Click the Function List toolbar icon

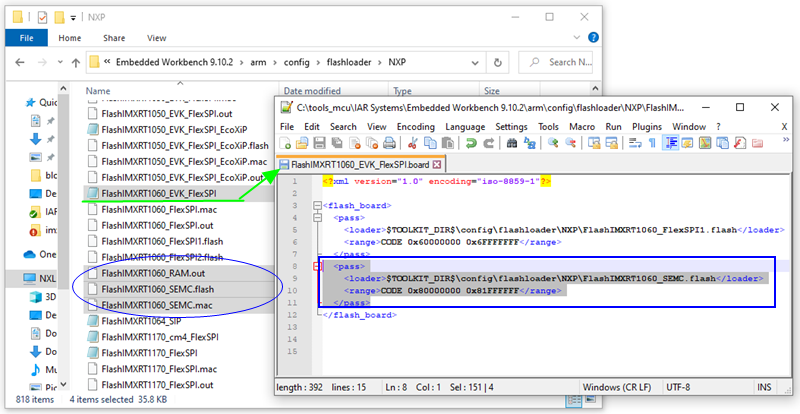pyautogui.click(x=740, y=143)
